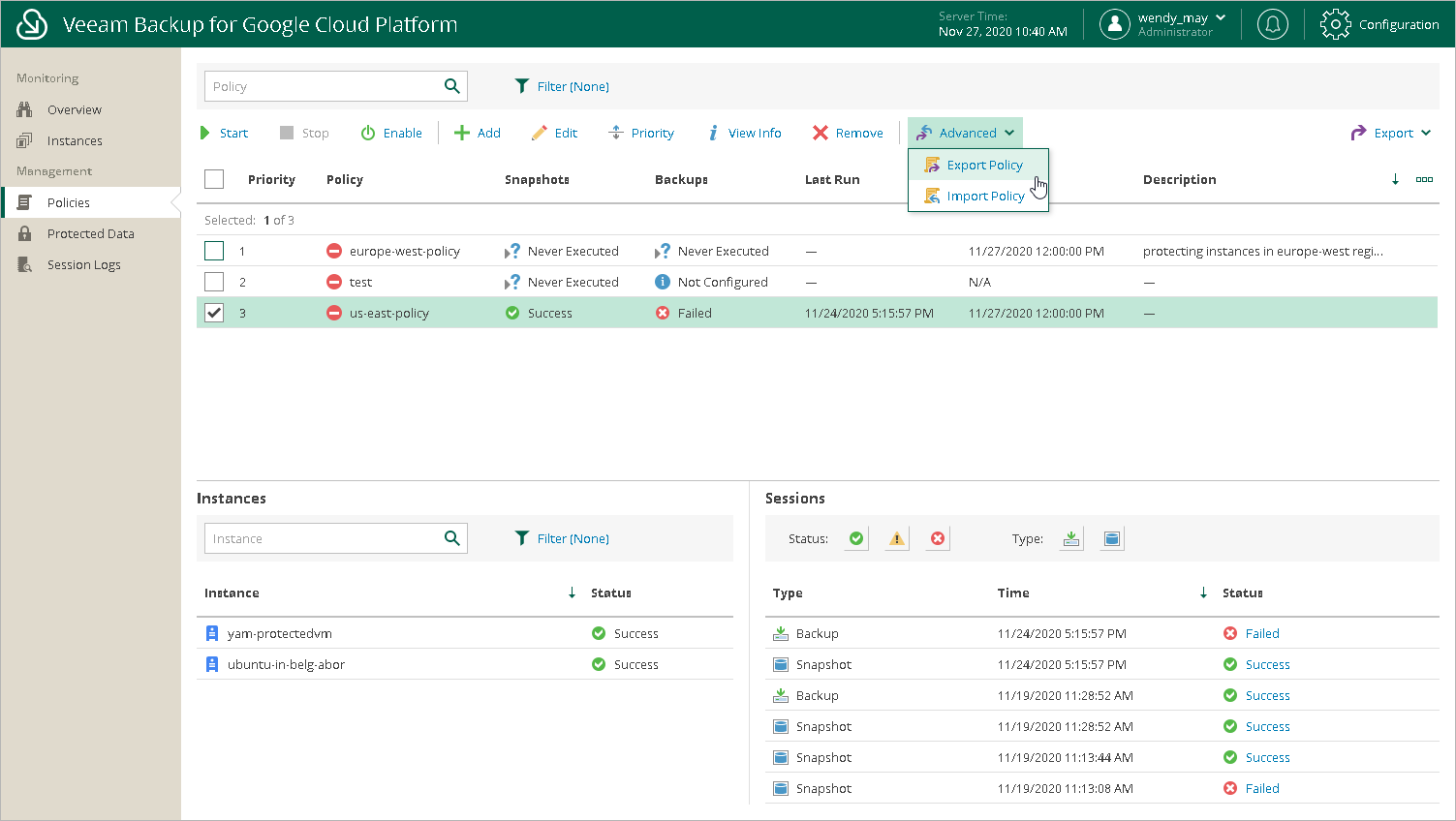
Task: Uncheck the us-east-policy checkbox
Action: [x=214, y=313]
